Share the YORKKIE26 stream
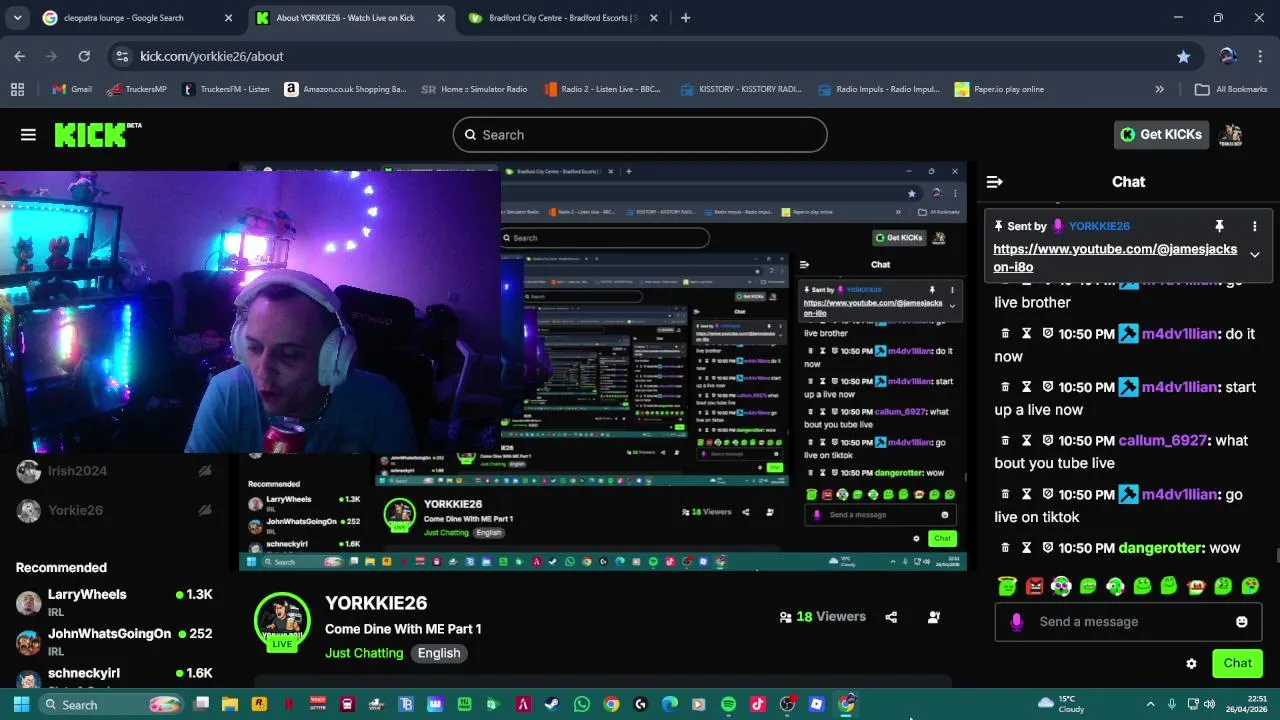 891,617
